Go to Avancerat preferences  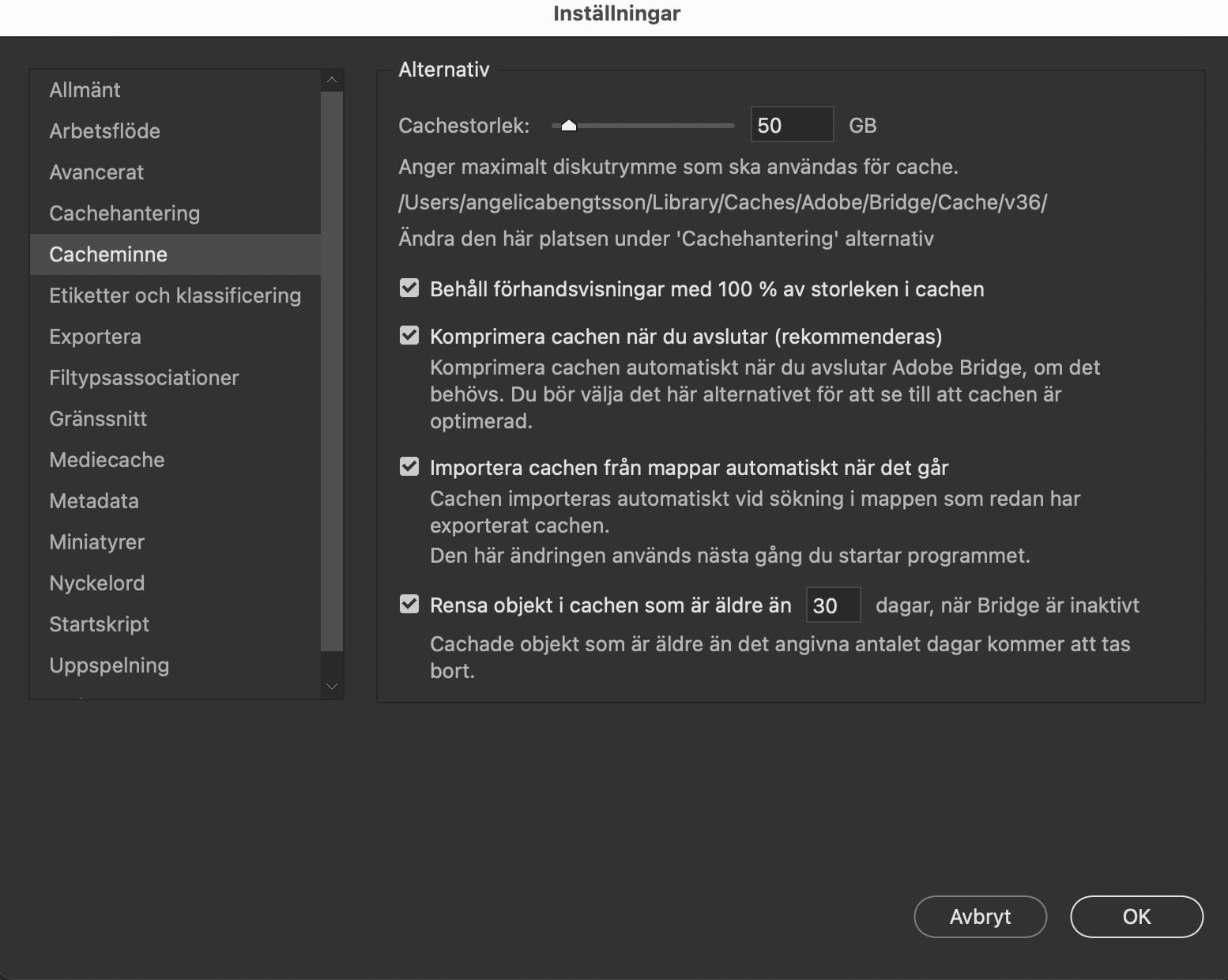[96, 172]
